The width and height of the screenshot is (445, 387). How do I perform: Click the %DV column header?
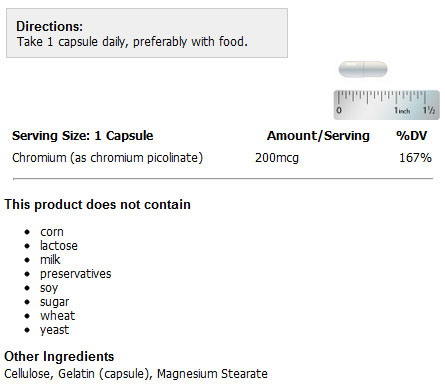411,136
